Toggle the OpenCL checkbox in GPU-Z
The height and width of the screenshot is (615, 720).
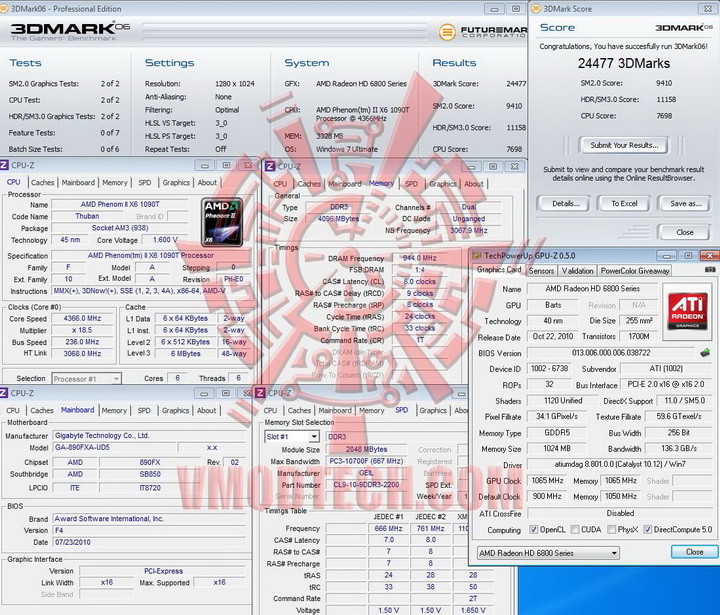(533, 530)
